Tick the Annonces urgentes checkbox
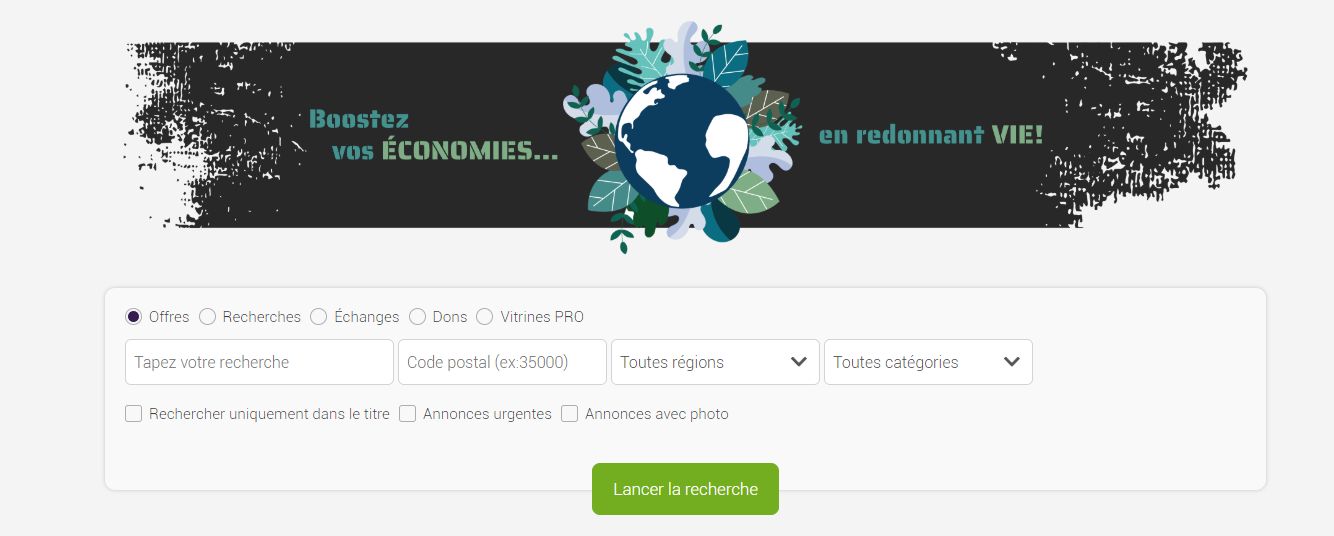This screenshot has width=1334, height=536. click(x=407, y=413)
